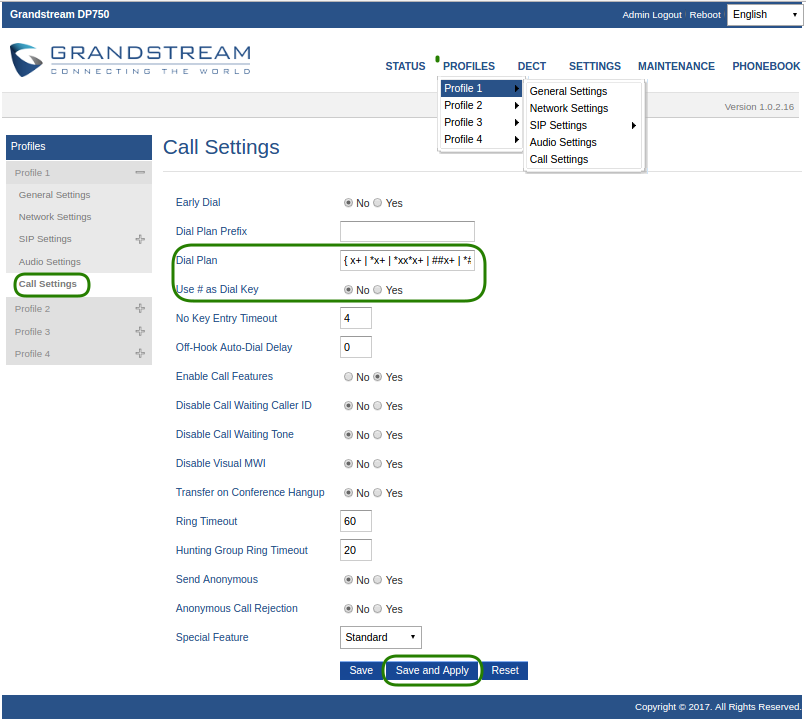Expand SIP Settings in flyout menu

[x=583, y=125]
